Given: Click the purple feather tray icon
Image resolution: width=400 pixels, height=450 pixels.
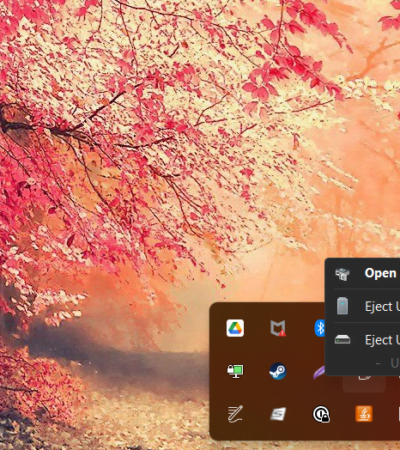Looking at the screenshot, I should (x=319, y=372).
